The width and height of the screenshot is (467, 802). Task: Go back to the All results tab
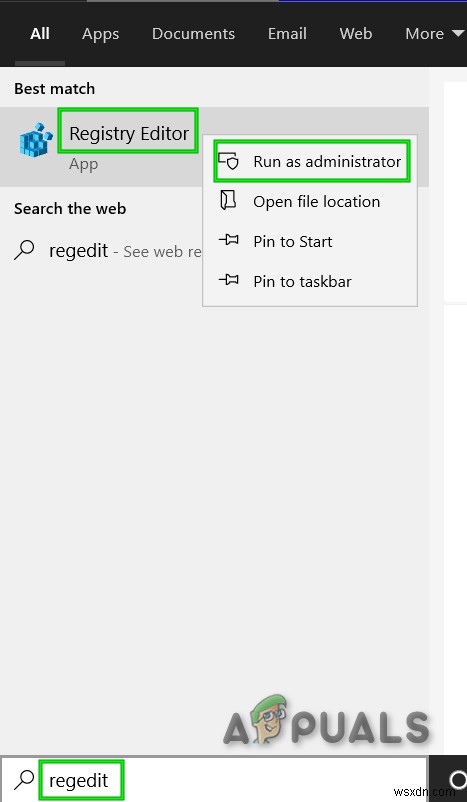pyautogui.click(x=40, y=34)
